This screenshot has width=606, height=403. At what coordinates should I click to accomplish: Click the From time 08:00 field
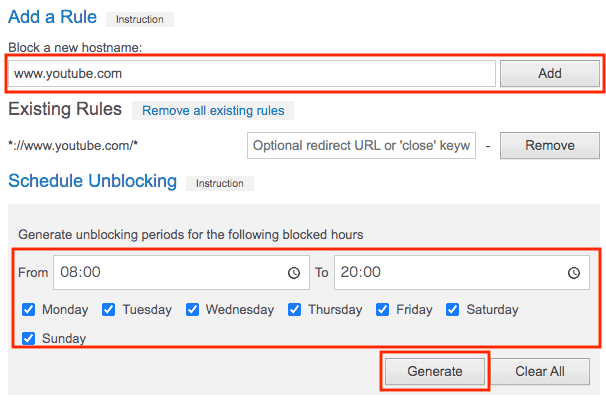181,272
